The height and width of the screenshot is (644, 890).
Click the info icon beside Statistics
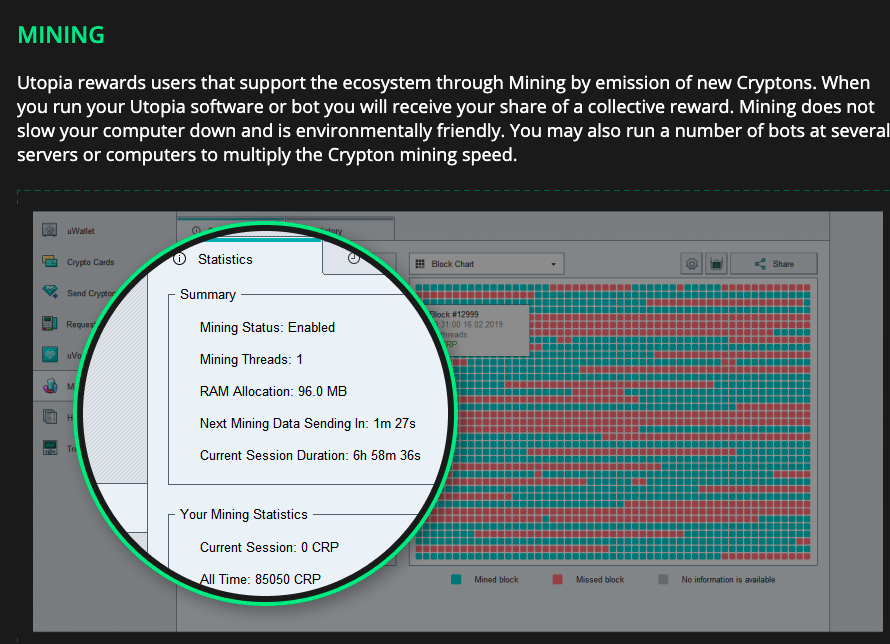click(179, 259)
